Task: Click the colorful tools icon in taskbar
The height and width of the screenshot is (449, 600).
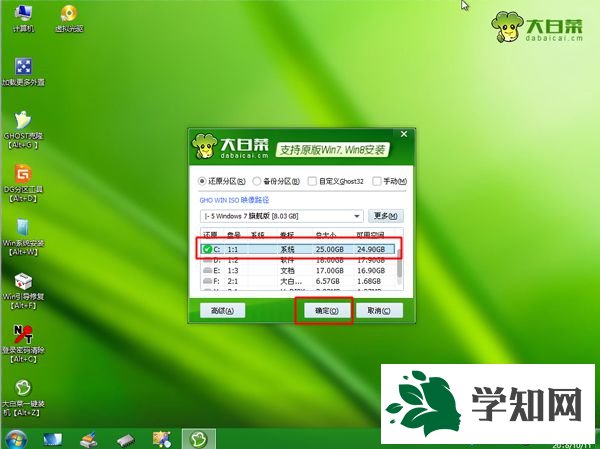Action: click(x=161, y=440)
